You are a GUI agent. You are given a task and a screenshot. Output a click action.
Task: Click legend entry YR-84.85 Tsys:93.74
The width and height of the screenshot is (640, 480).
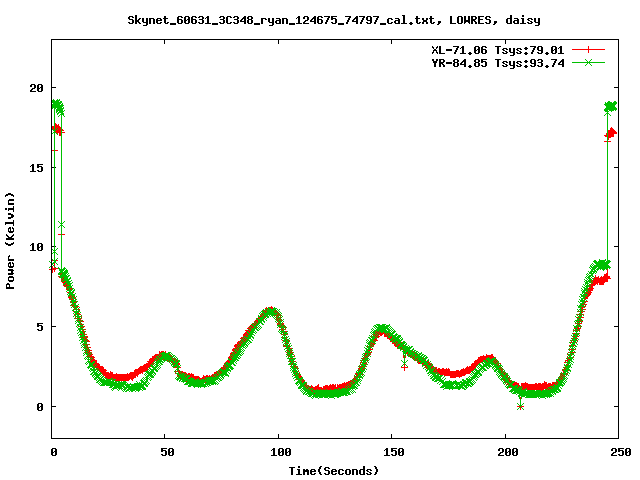pyautogui.click(x=498, y=63)
